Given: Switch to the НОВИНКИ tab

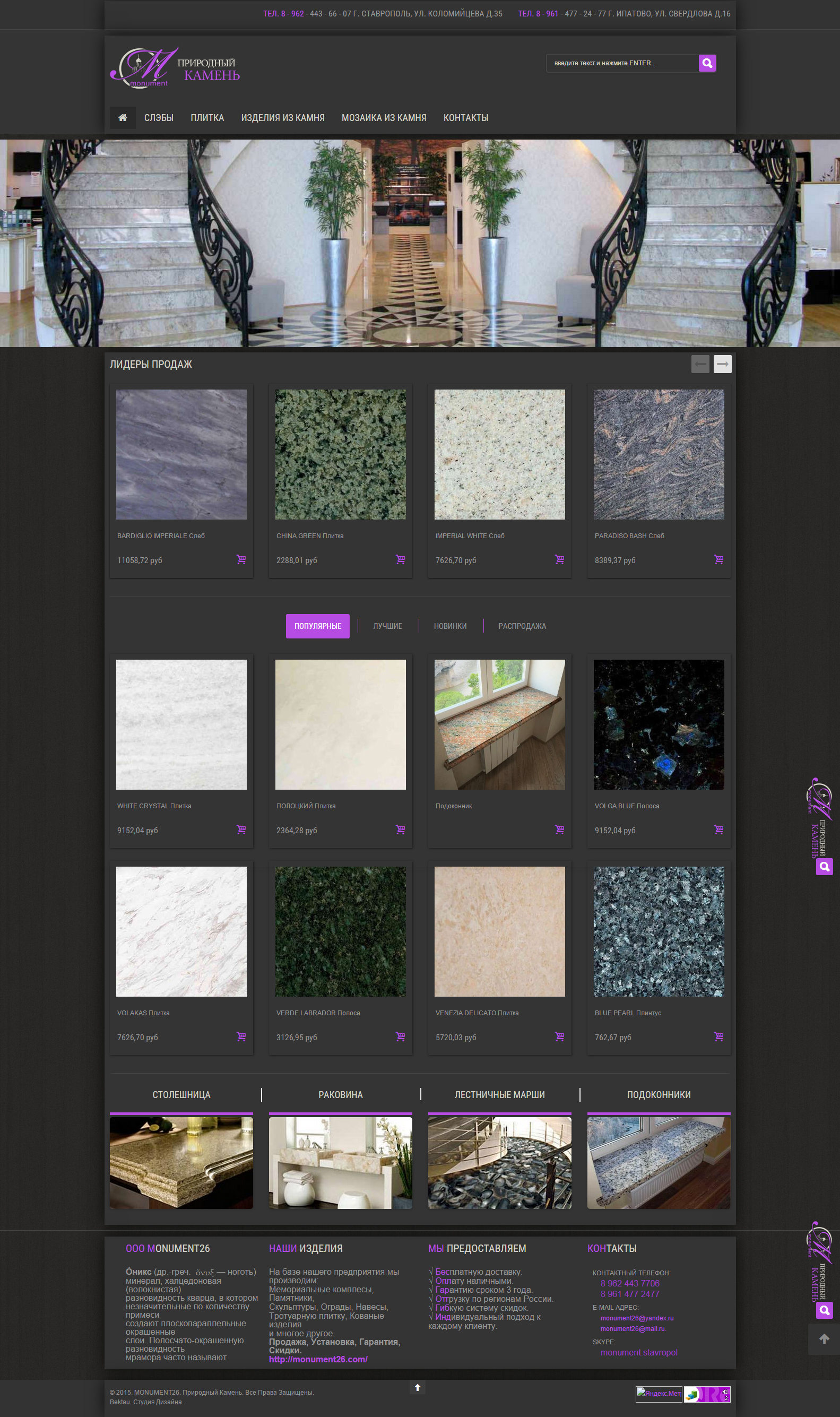Looking at the screenshot, I should tap(450, 626).
